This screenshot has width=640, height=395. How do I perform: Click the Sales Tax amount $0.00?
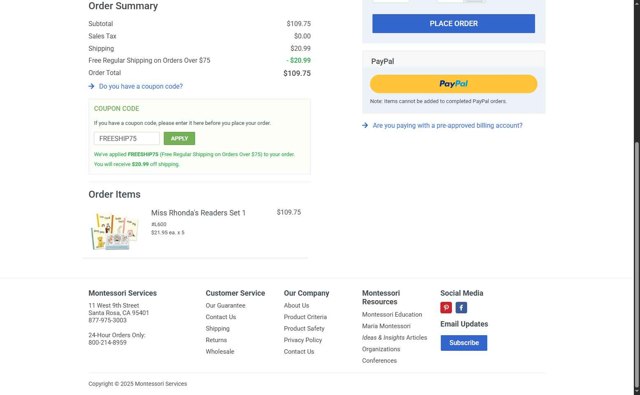coord(302,36)
